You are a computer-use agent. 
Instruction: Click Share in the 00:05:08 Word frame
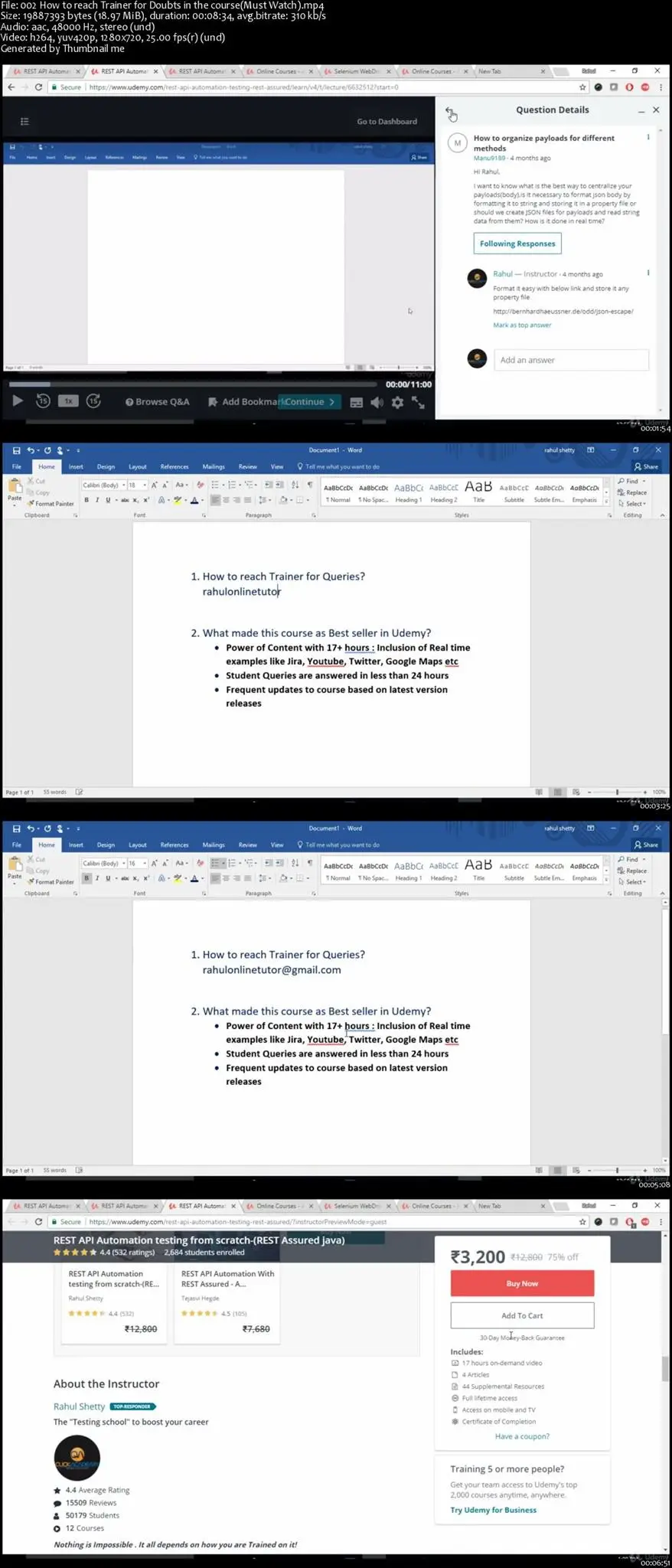[647, 844]
